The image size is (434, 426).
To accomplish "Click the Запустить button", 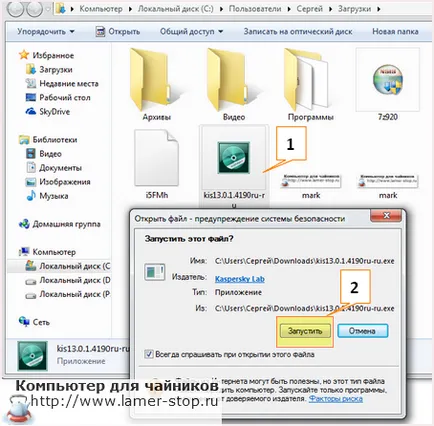I will coord(305,331).
